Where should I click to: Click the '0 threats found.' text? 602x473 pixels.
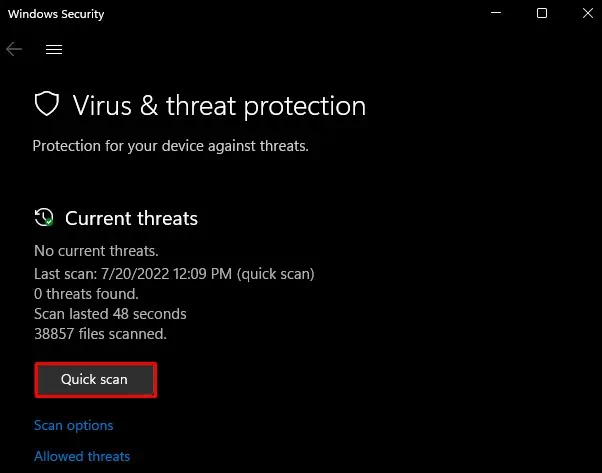click(x=86, y=294)
